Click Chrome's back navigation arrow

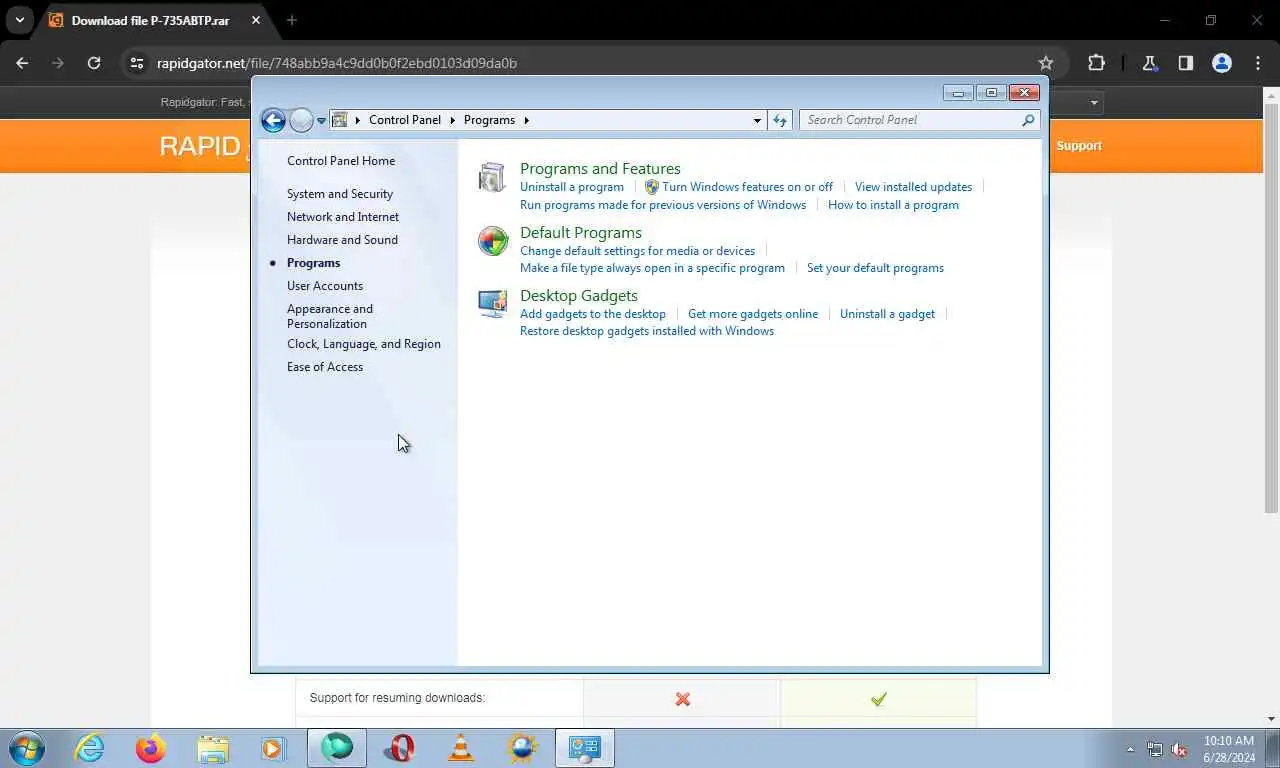(x=22, y=63)
